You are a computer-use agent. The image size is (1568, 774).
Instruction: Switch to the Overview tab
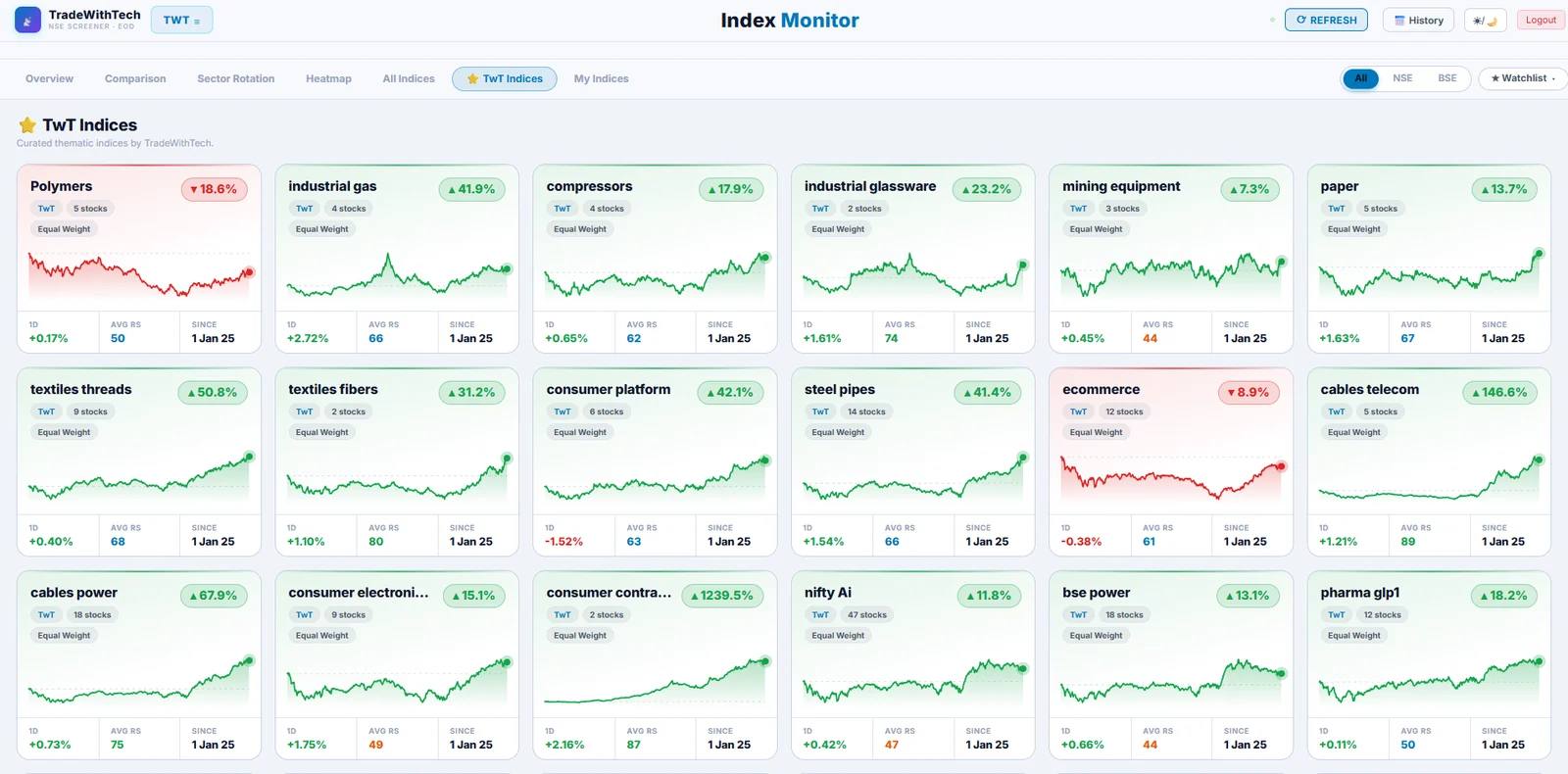[49, 78]
